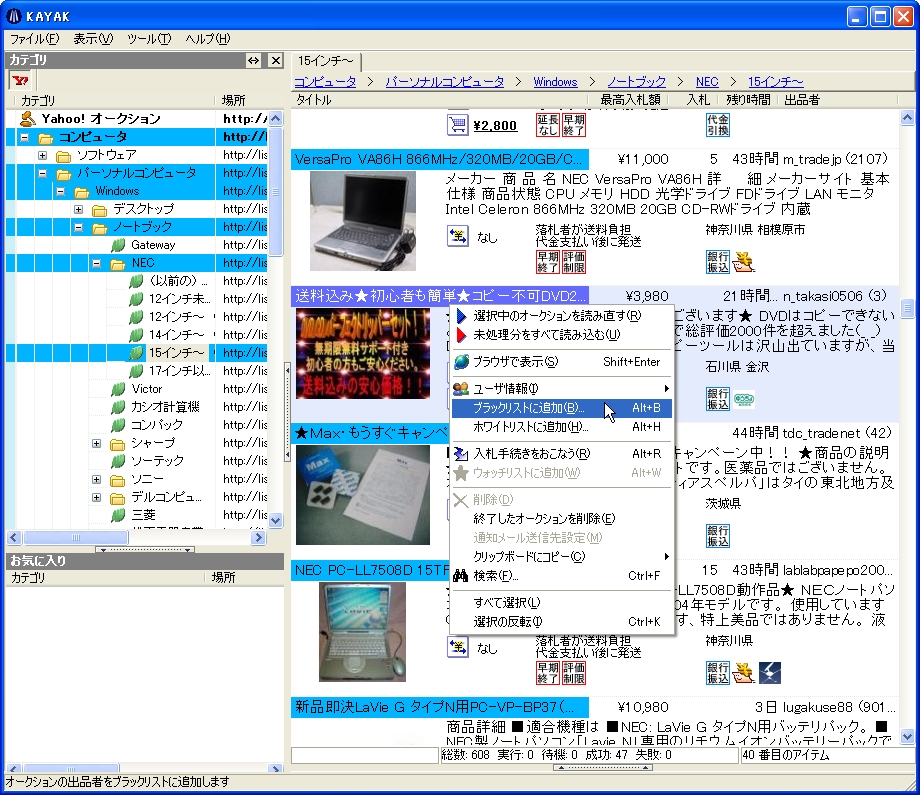The width and height of the screenshot is (920, 795).
Task: Click the 延長なし icon in the top listing
Action: [x=547, y=125]
